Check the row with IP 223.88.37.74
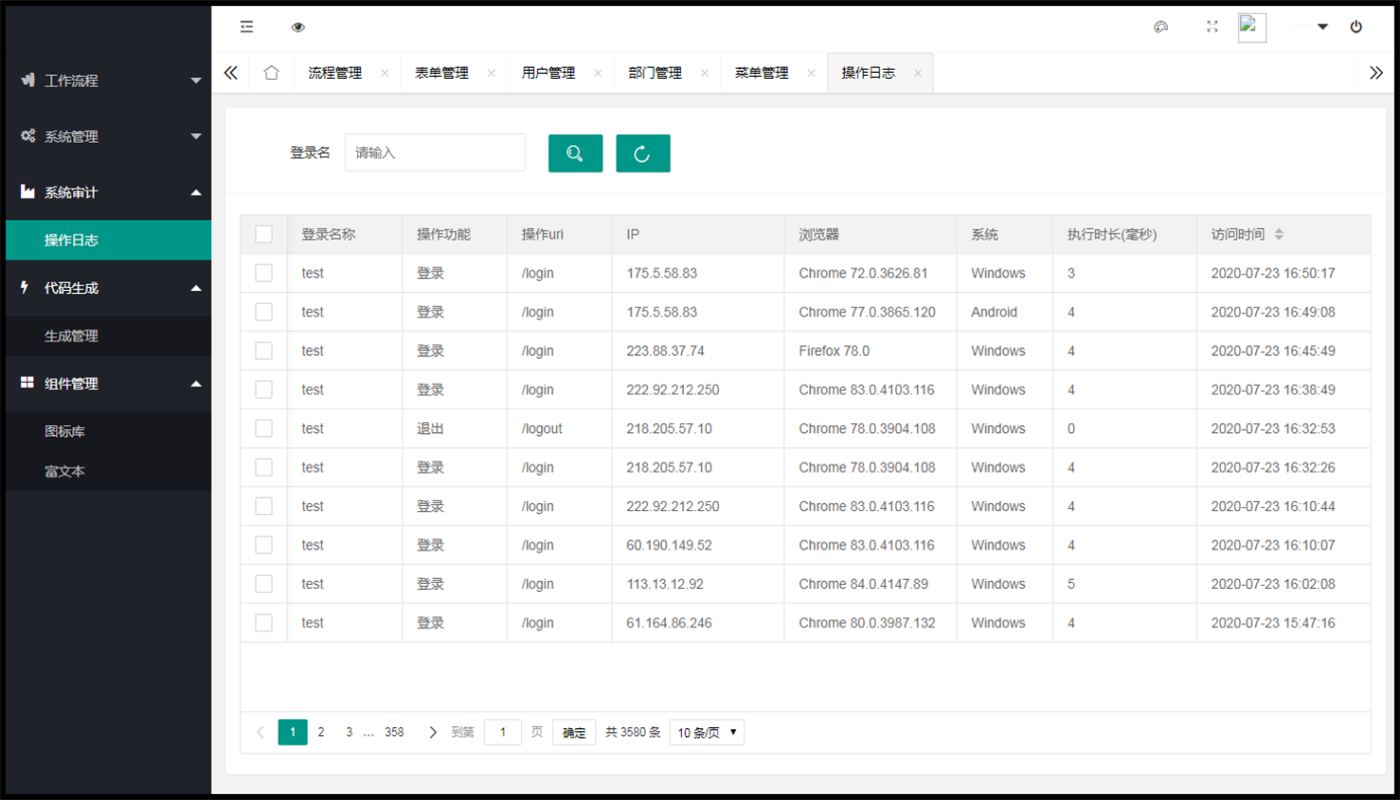The width and height of the screenshot is (1400, 800). (264, 351)
